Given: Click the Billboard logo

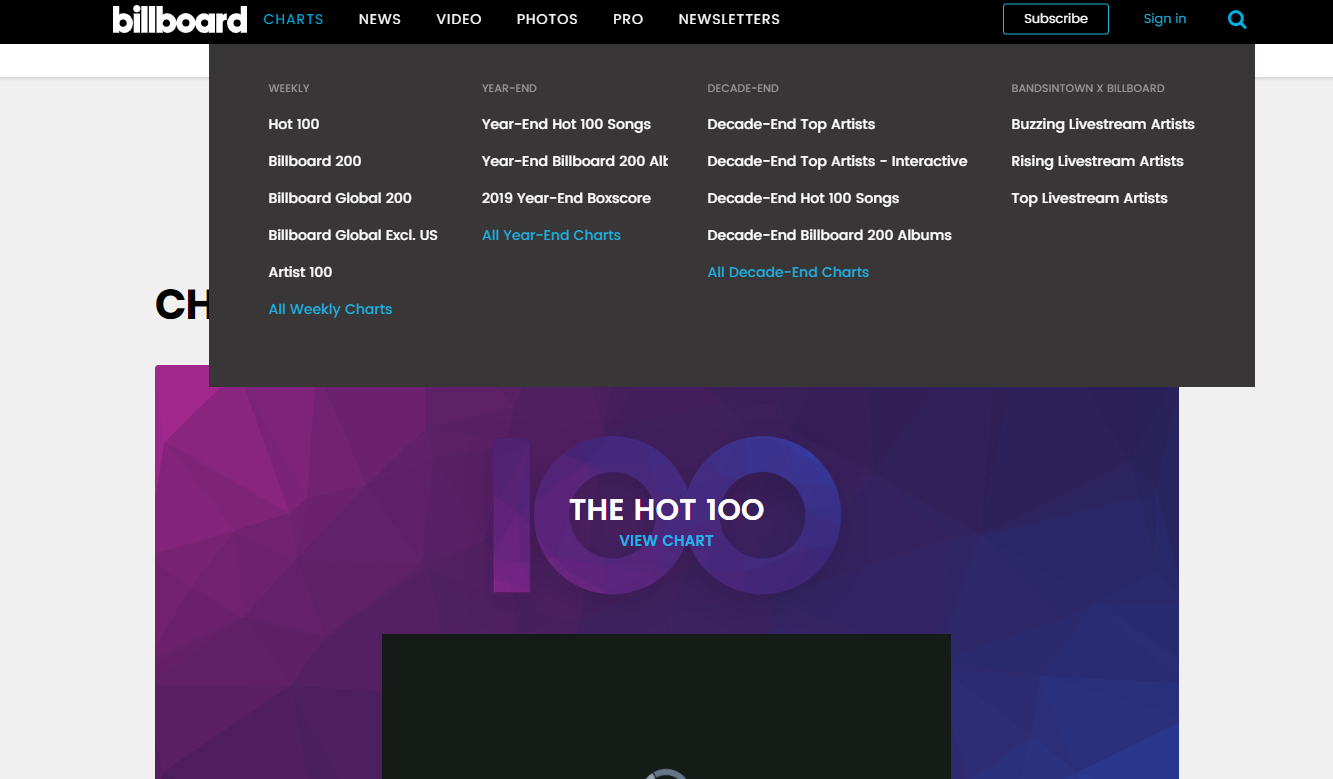Looking at the screenshot, I should click(x=180, y=19).
